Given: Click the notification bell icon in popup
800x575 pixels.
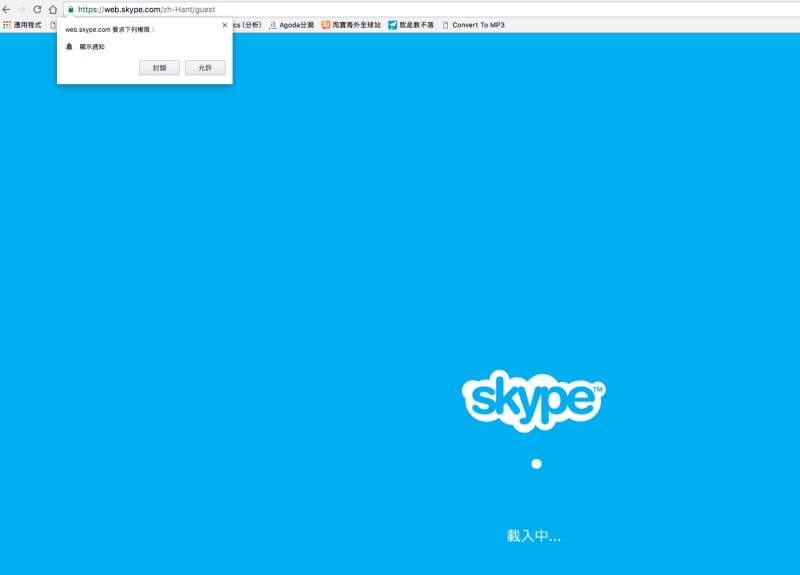Looking at the screenshot, I should pos(69,46).
